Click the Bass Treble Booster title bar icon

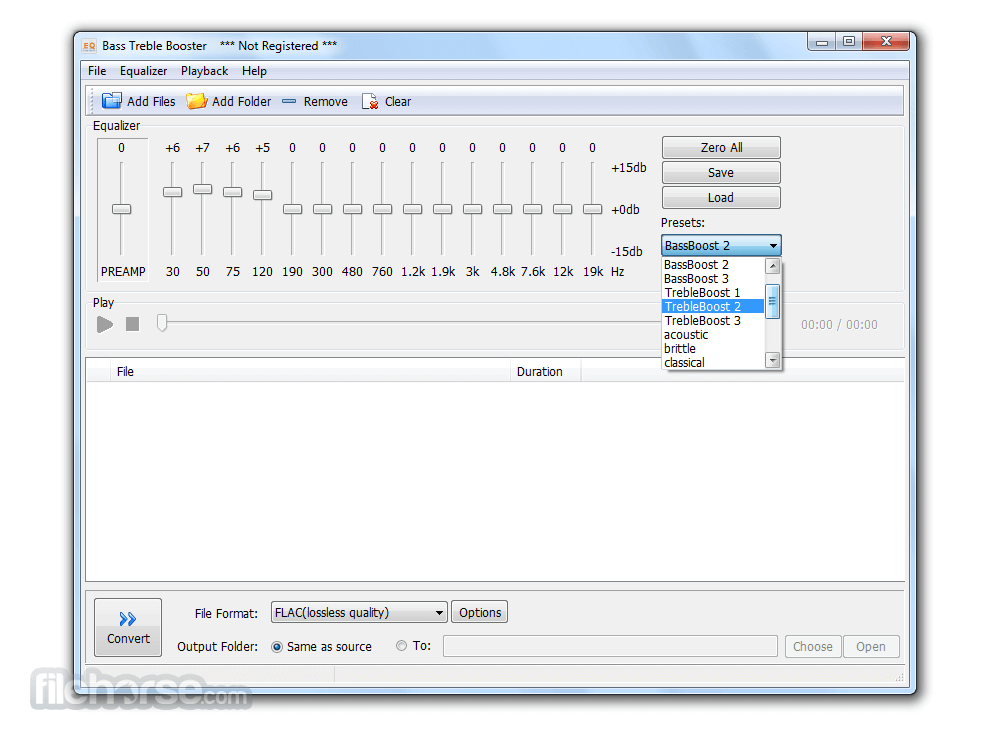(90, 46)
